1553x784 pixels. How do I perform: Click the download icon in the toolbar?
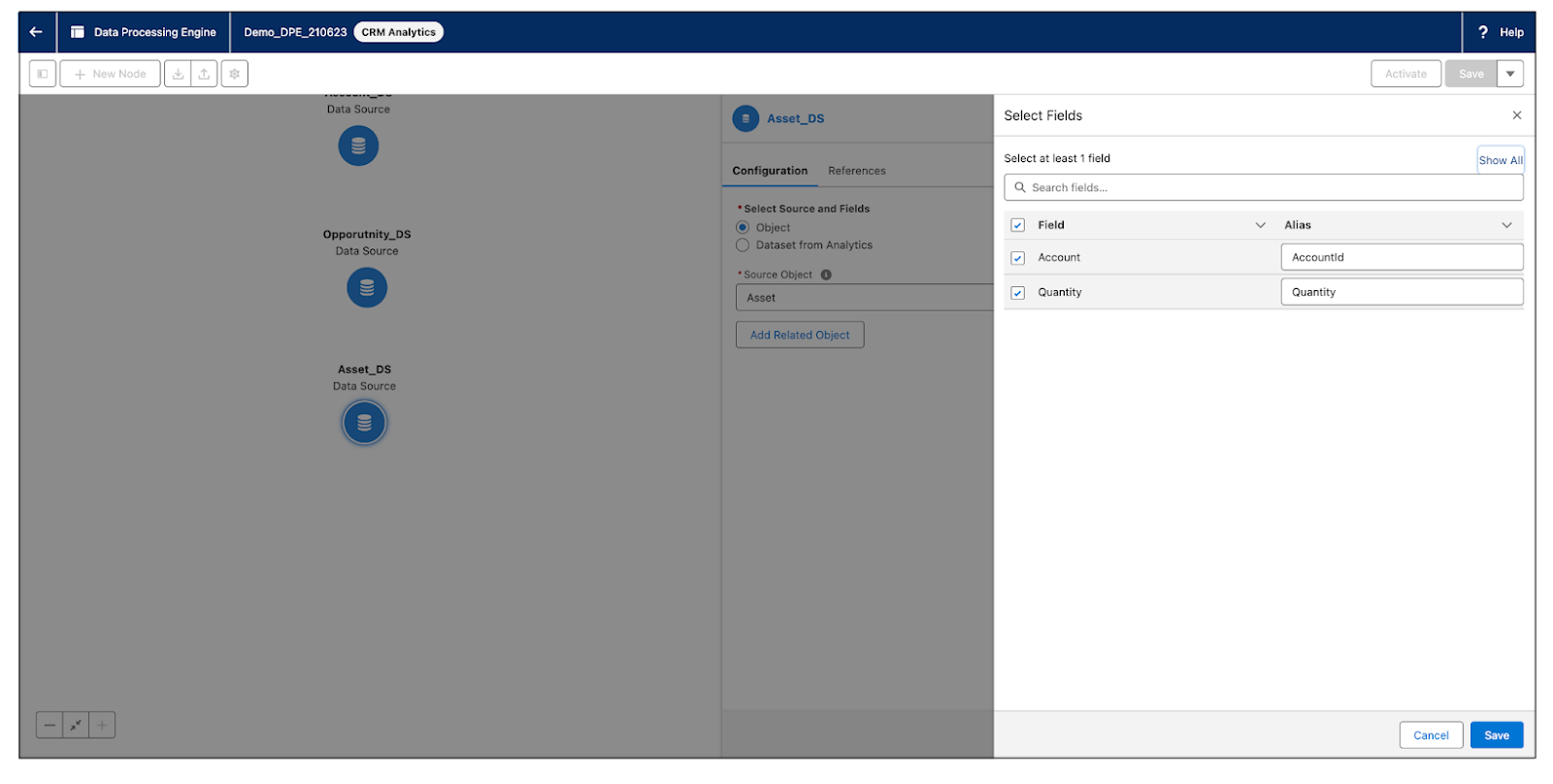(x=178, y=74)
